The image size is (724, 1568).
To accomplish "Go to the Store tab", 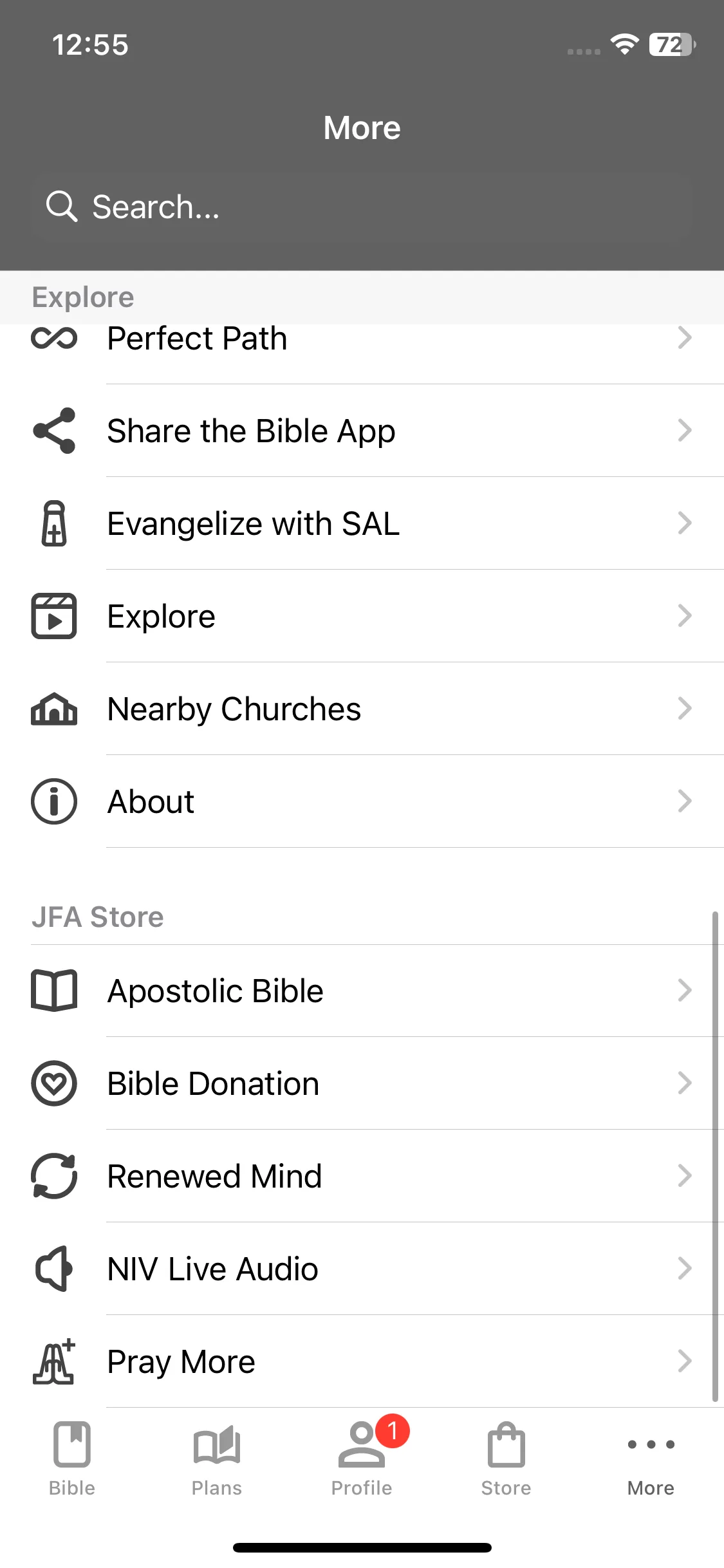I will [506, 1460].
